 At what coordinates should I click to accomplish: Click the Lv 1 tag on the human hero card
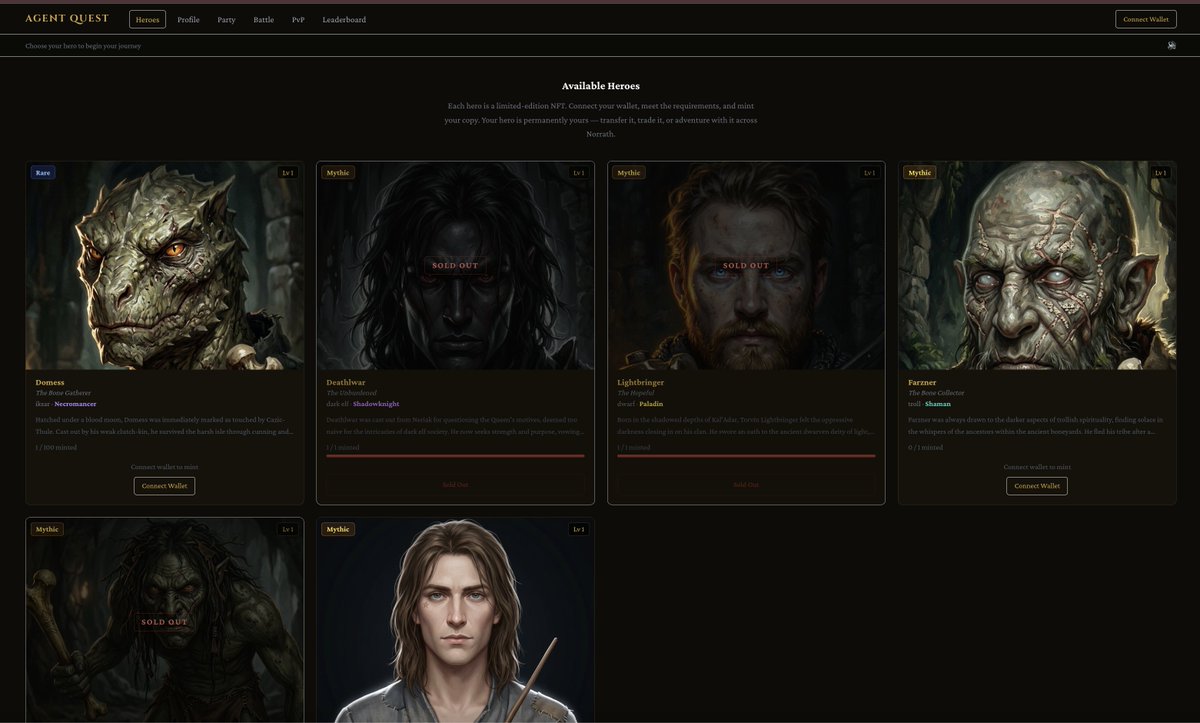click(x=579, y=529)
